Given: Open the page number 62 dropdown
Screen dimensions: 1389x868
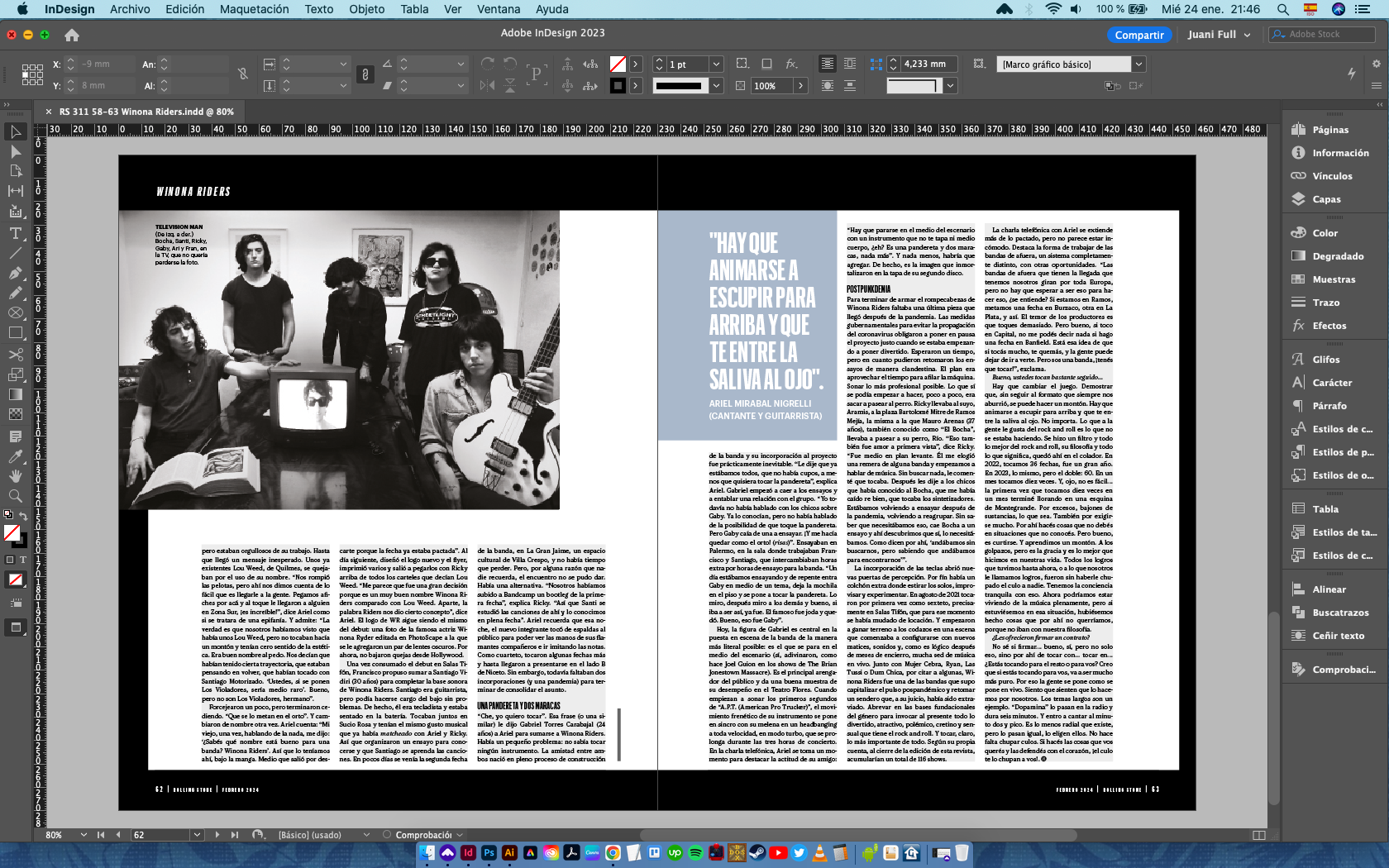Looking at the screenshot, I should [197, 835].
